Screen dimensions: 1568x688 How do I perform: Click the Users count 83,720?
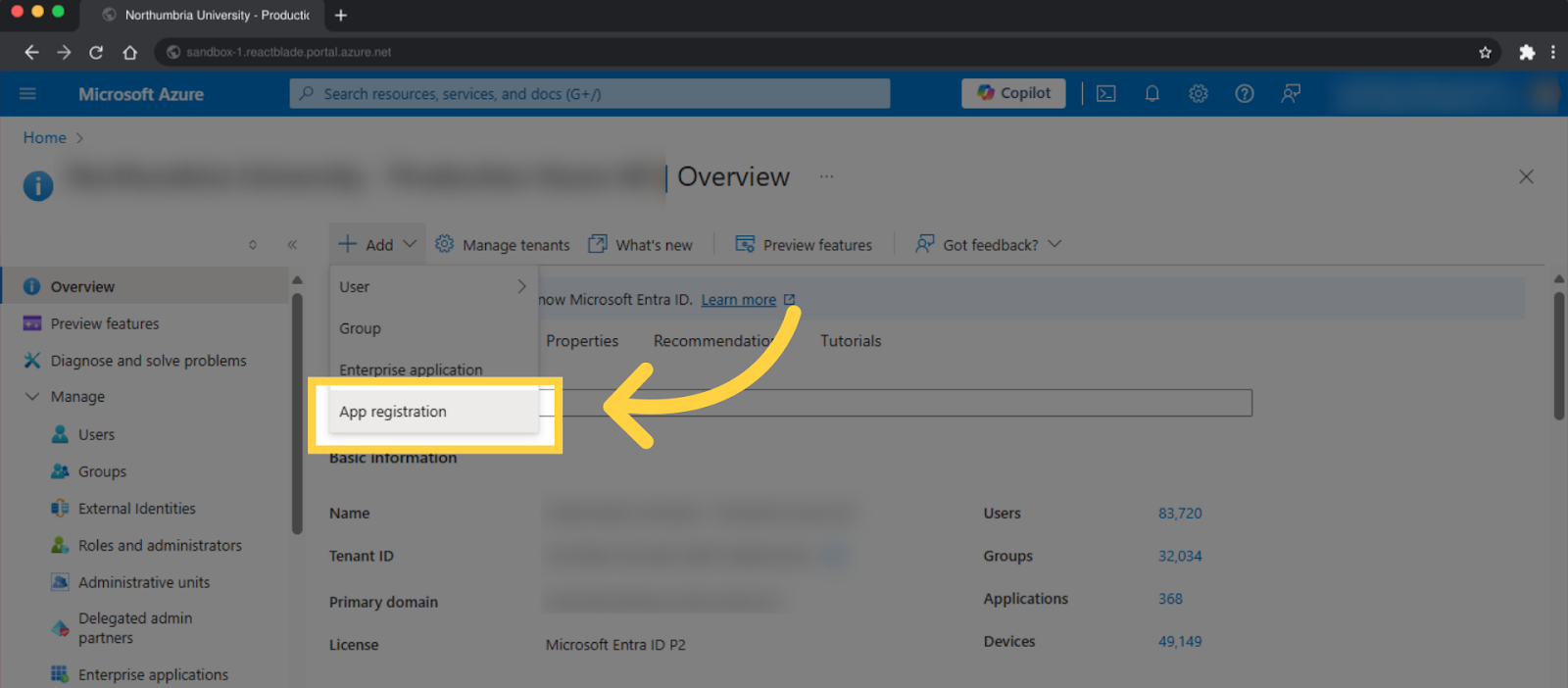click(x=1180, y=514)
